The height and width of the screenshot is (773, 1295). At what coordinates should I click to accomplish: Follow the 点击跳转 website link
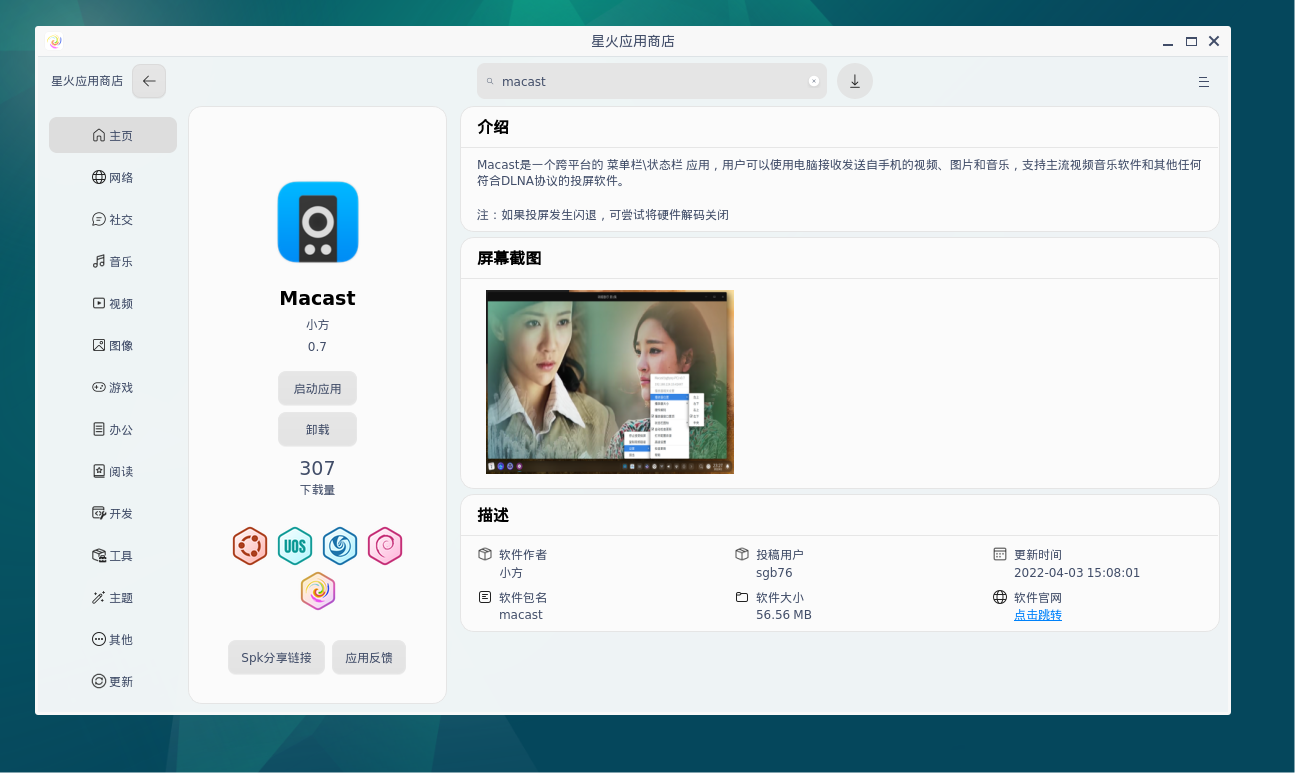tap(1038, 615)
